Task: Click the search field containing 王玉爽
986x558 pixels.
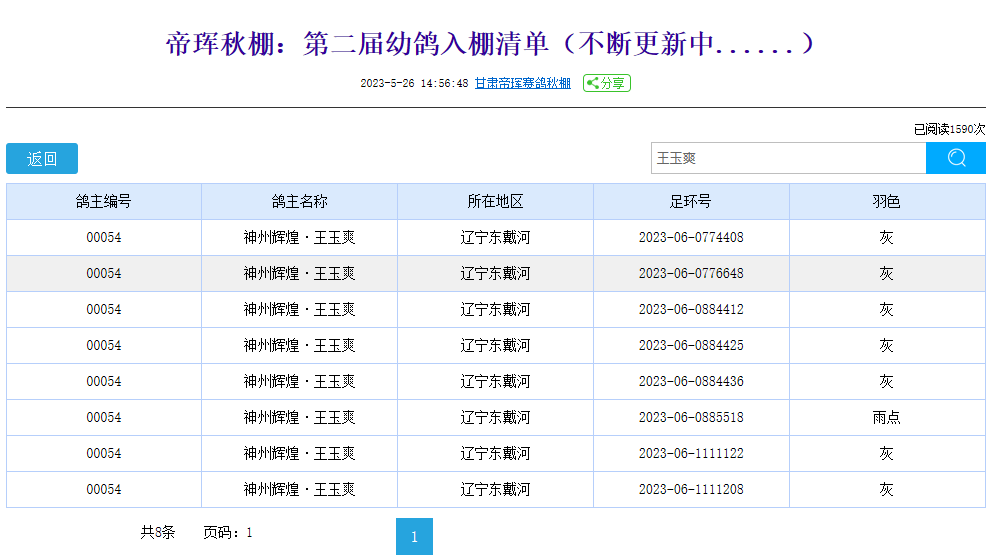Action: 787,158
